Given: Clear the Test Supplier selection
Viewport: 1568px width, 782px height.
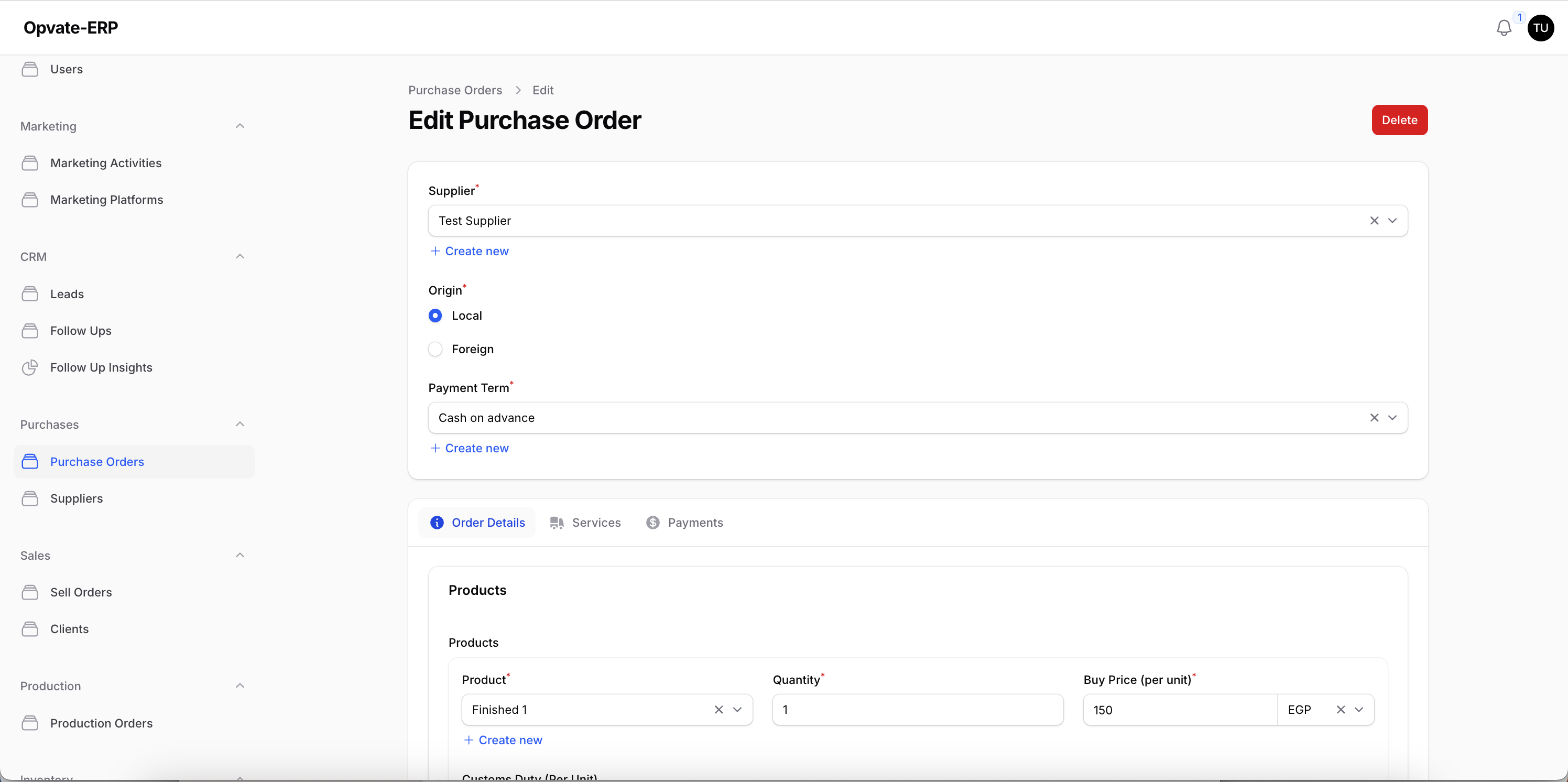Looking at the screenshot, I should coord(1374,221).
